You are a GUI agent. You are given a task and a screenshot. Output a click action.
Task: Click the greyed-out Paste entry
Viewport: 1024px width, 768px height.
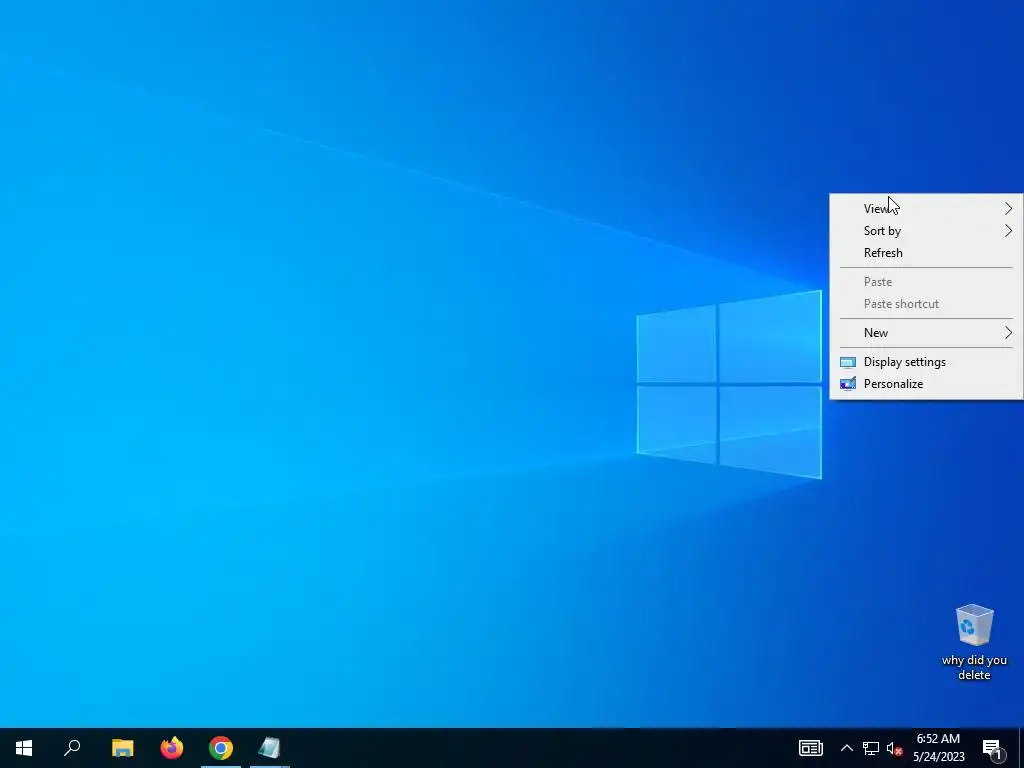click(926, 281)
